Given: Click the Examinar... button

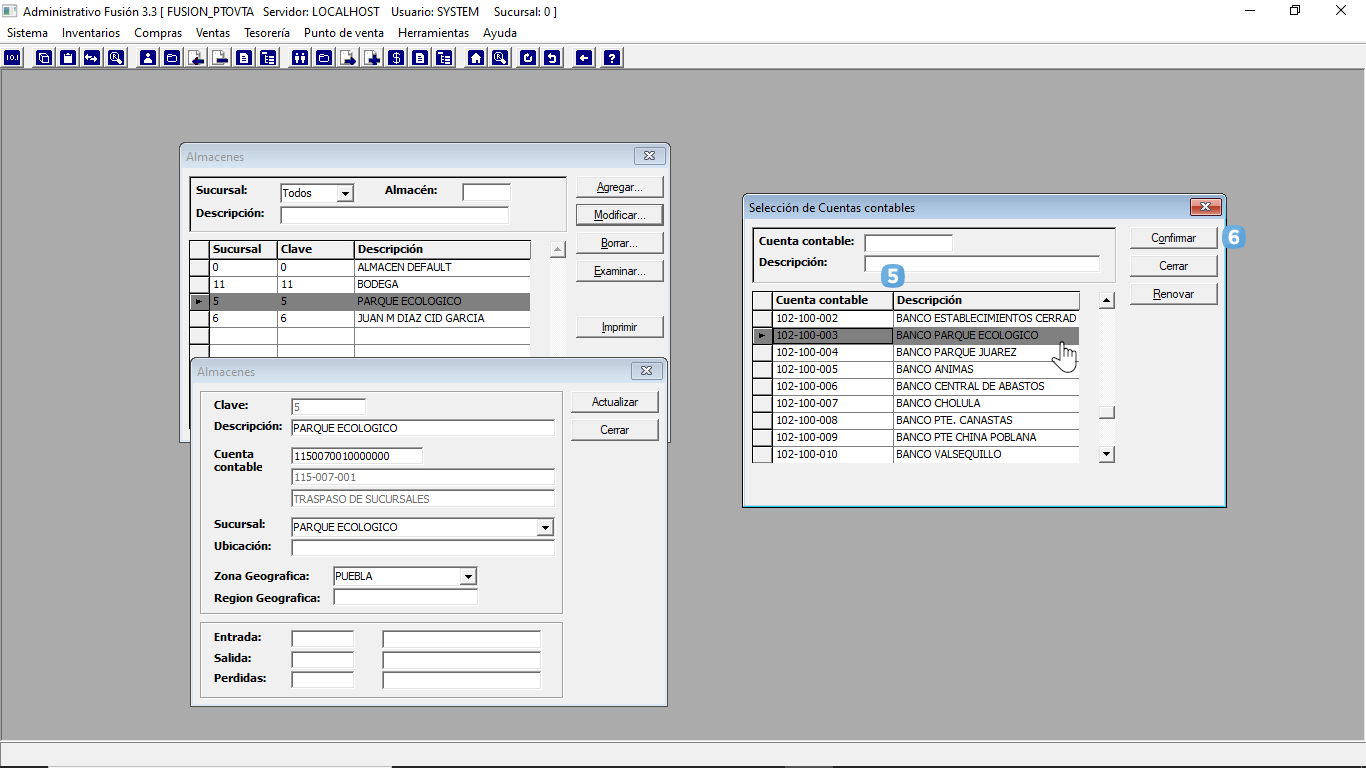Looking at the screenshot, I should click(620, 271).
